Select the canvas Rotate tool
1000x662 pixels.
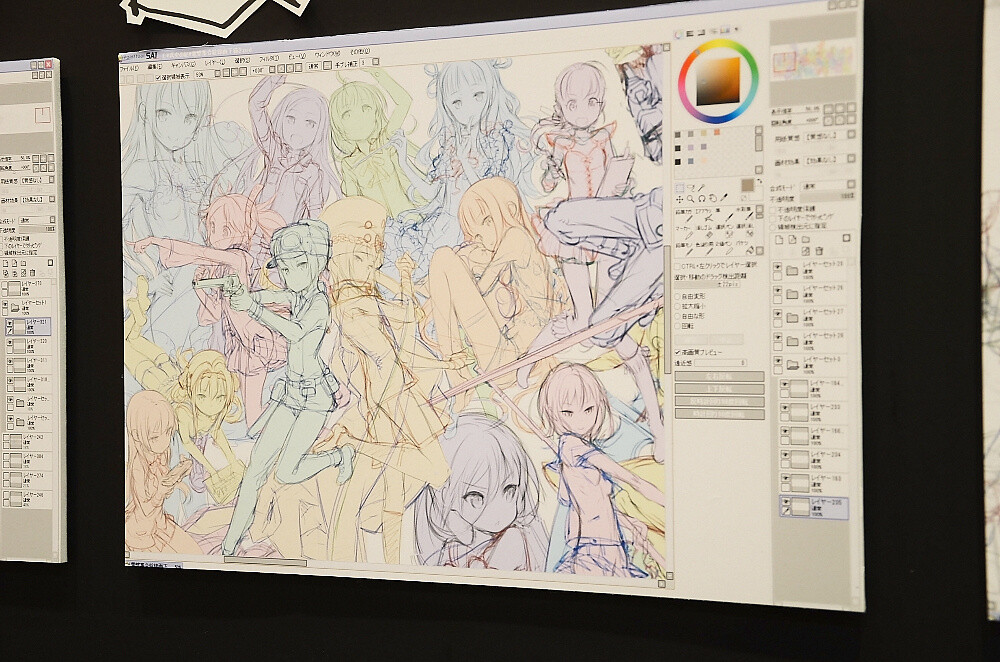(x=713, y=199)
